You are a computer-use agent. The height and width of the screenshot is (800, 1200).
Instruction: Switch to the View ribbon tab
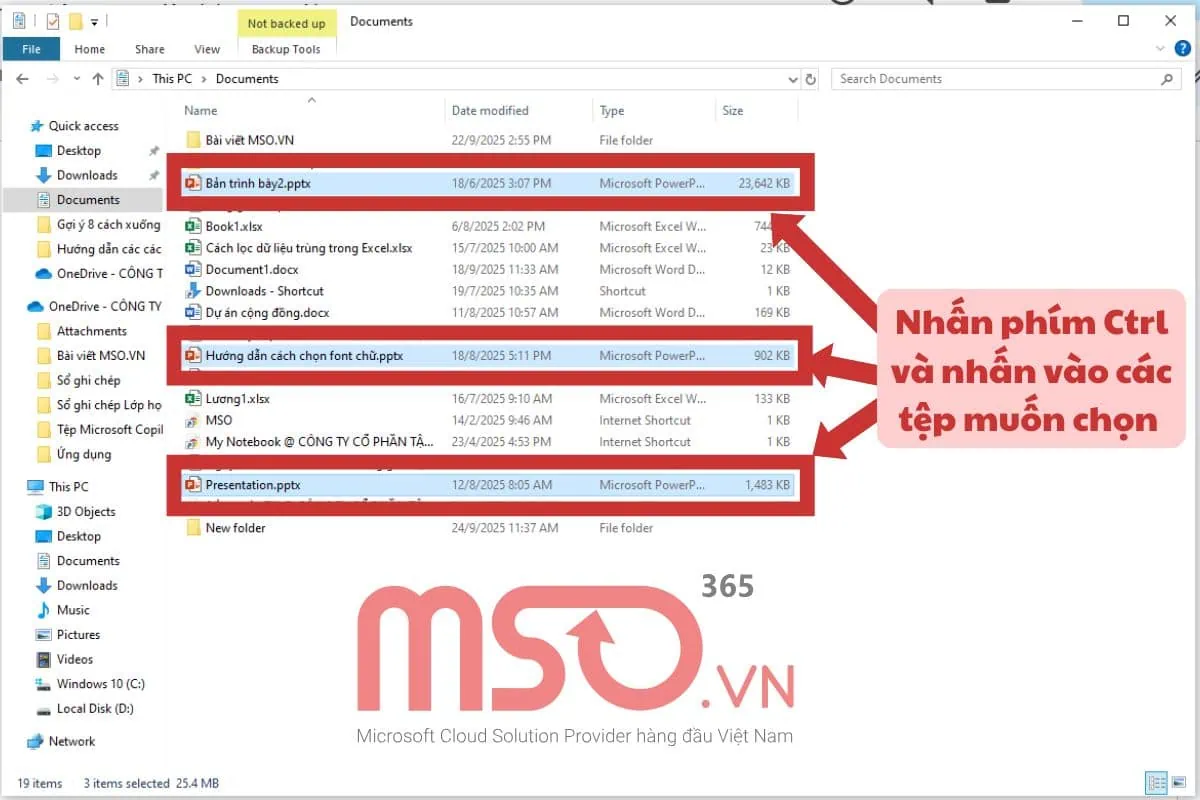pos(206,48)
